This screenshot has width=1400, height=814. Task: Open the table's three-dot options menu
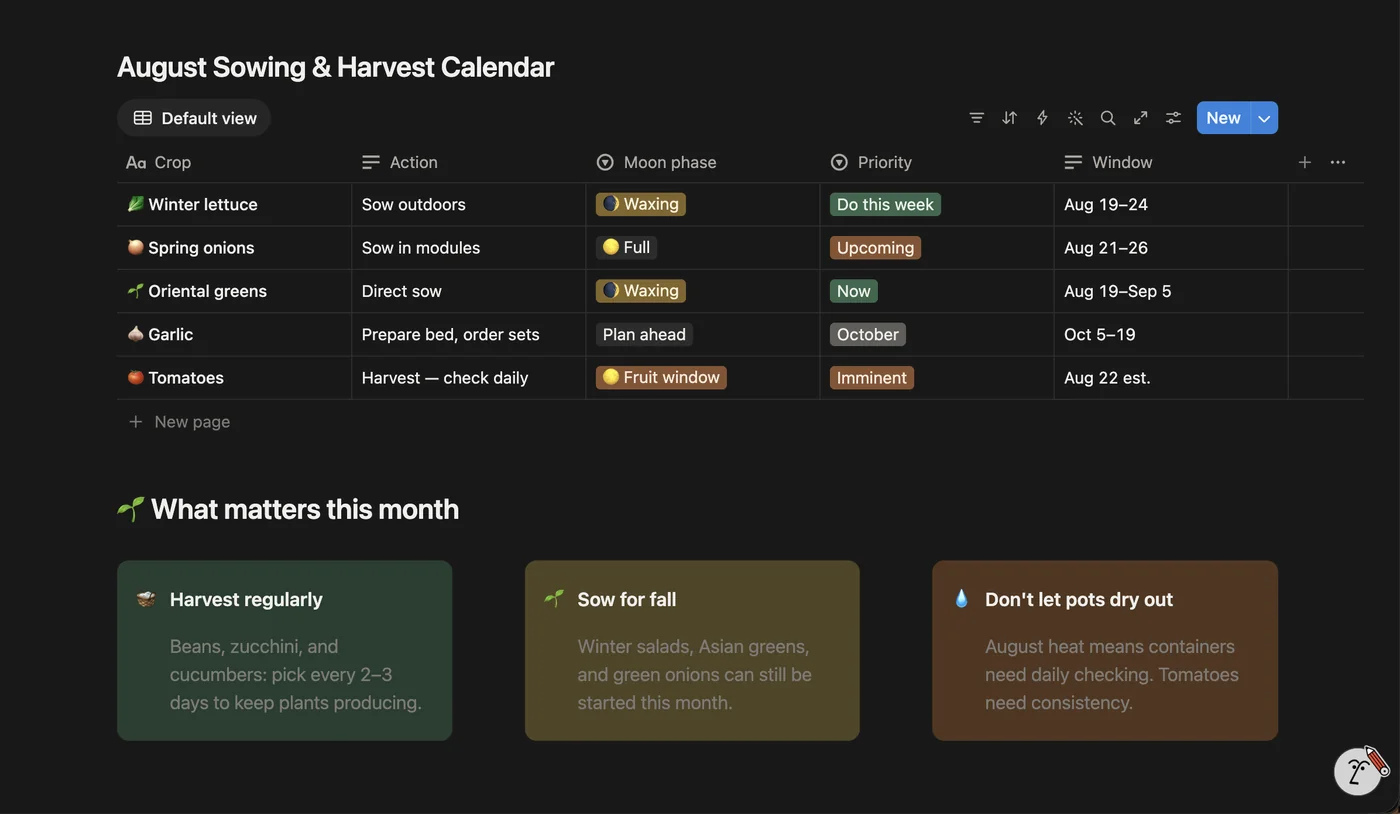pyautogui.click(x=1338, y=162)
